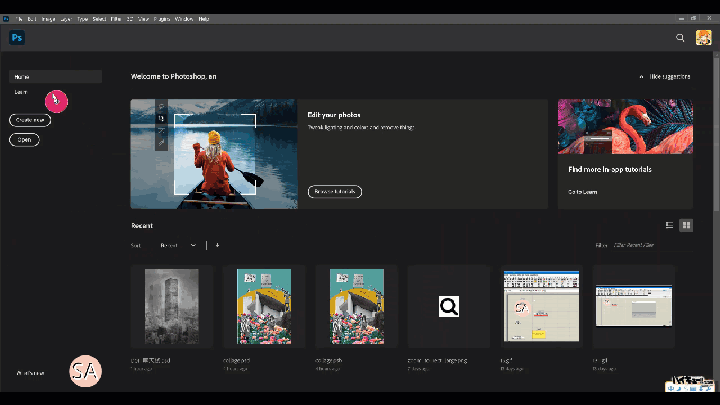Open the kayak photo tutorial image

[214, 154]
